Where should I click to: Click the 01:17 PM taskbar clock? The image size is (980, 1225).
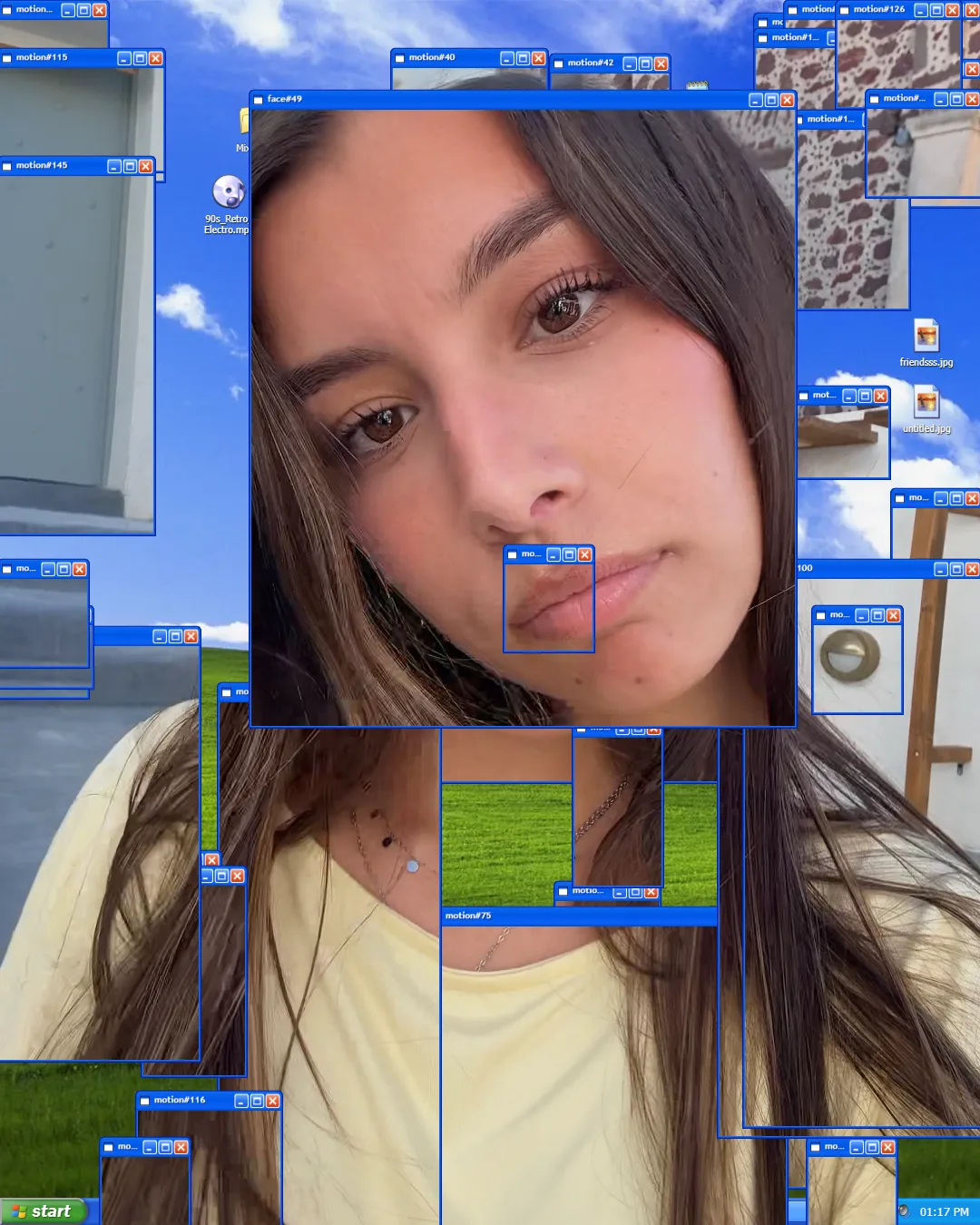pyautogui.click(x=944, y=1212)
